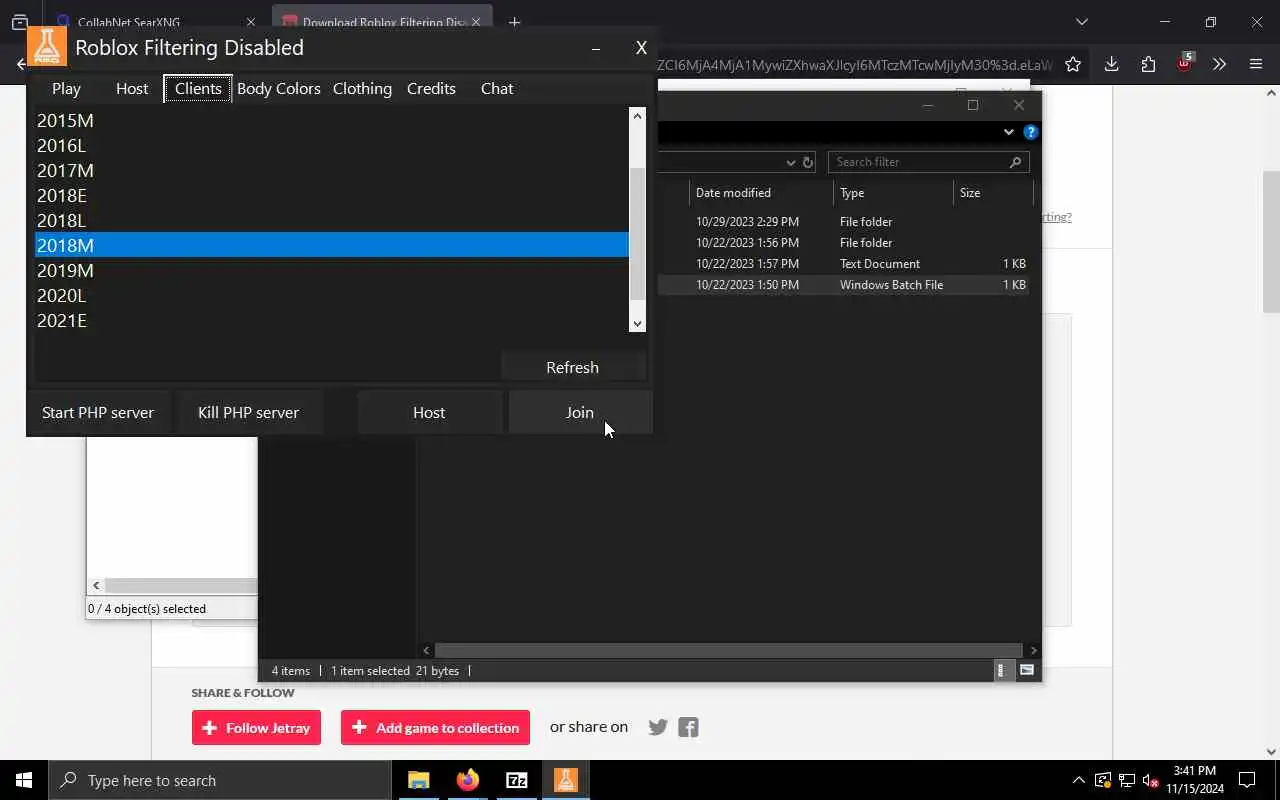This screenshot has height=800, width=1280.
Task: Click the Host button at bottom
Action: point(429,412)
